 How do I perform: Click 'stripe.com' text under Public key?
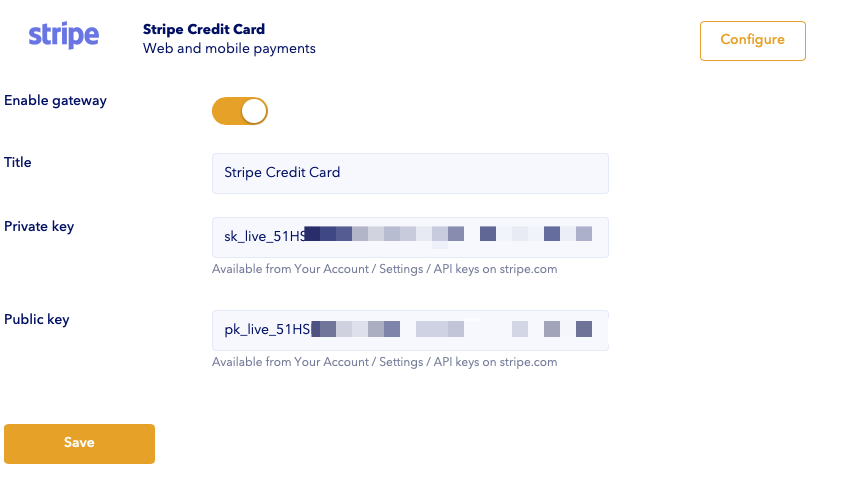point(528,362)
